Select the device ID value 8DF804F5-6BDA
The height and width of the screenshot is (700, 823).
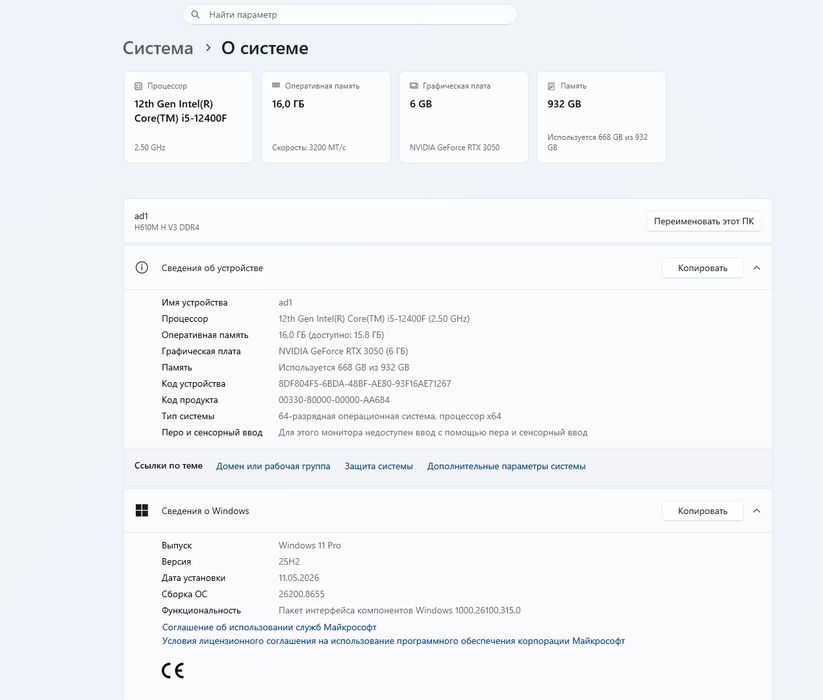click(365, 384)
